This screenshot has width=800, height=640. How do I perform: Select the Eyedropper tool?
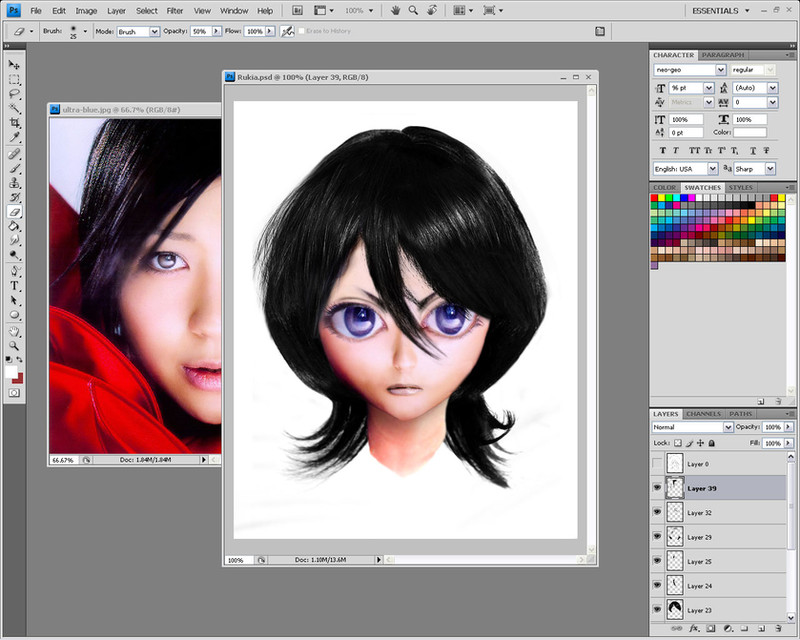(14, 137)
